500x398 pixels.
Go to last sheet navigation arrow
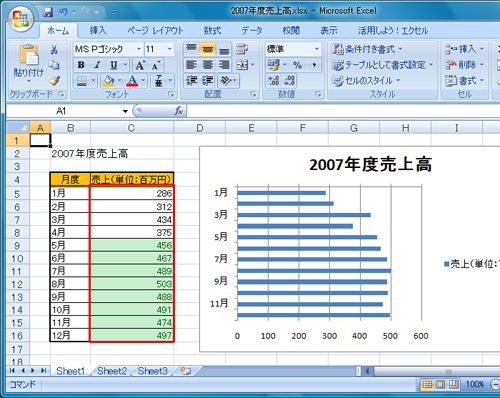(x=43, y=371)
